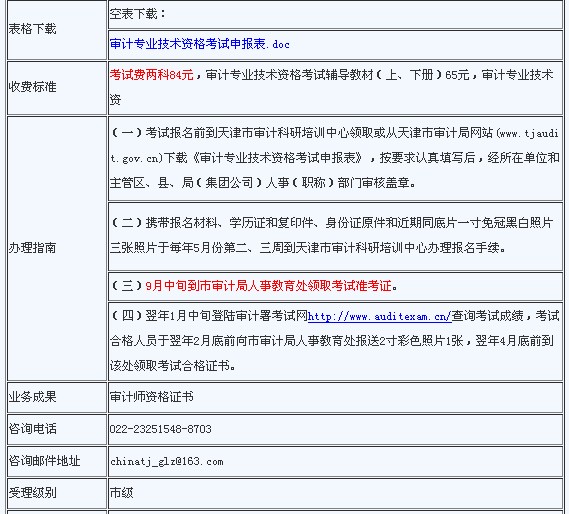The image size is (569, 514).
Task: Click the step （二） paragraph about 报名材料
Action: pyautogui.click(x=332, y=235)
